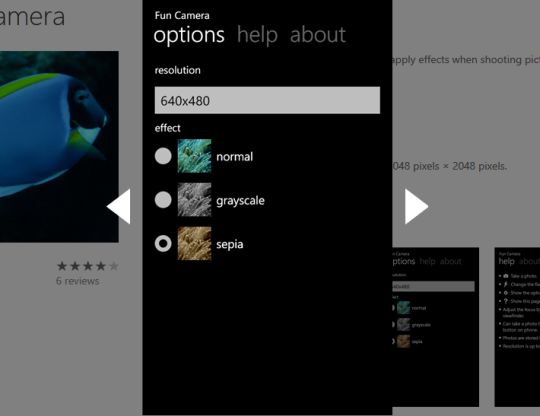Image resolution: width=540 pixels, height=416 pixels.
Task: Switch to the about tab
Action: click(x=318, y=35)
